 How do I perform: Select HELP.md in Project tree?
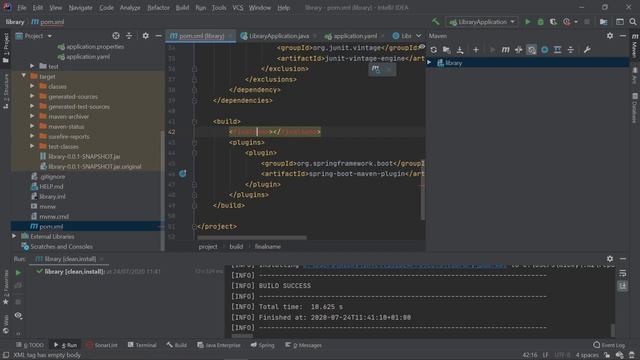click(x=51, y=187)
